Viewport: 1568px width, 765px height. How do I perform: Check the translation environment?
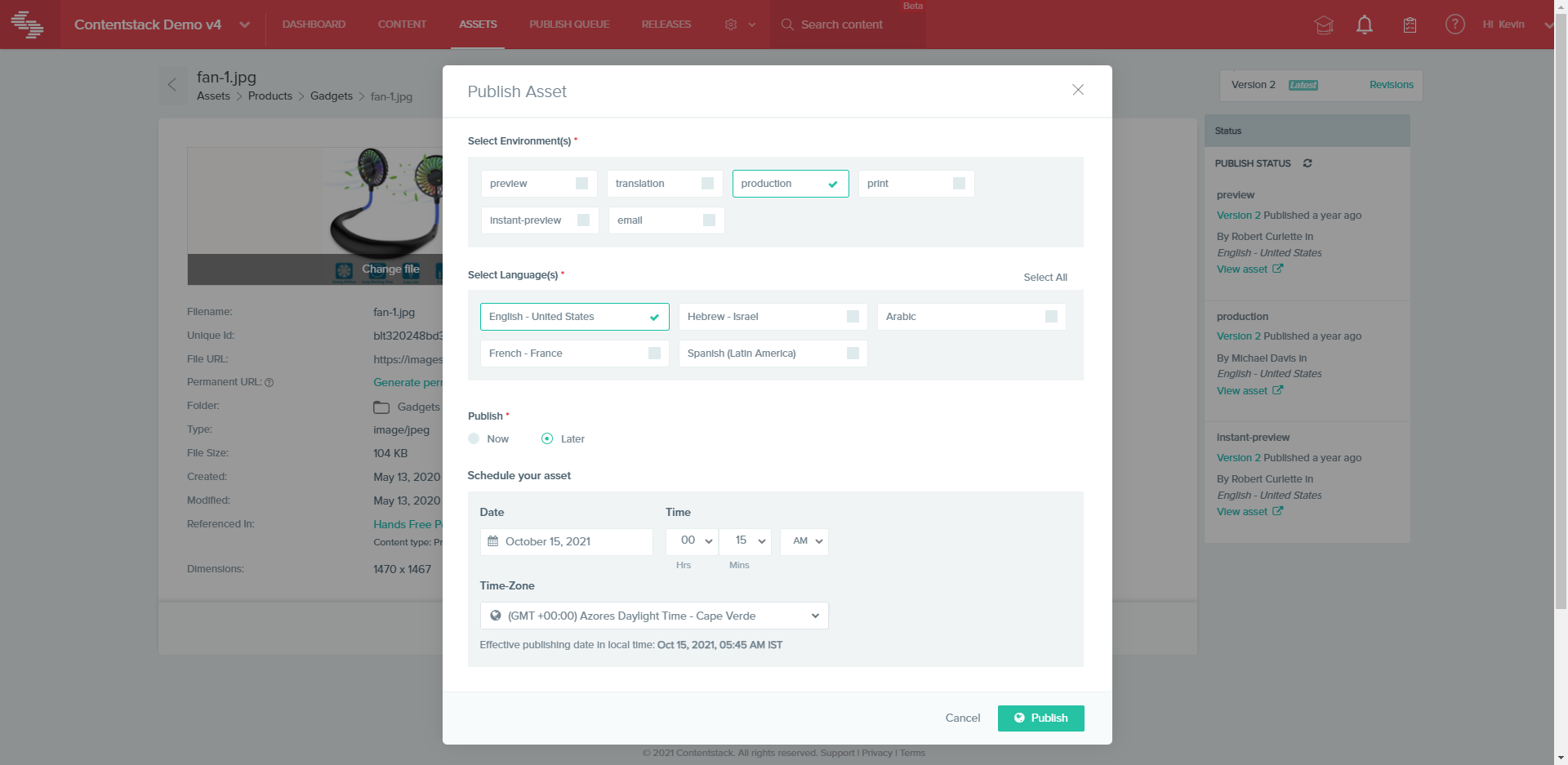(x=707, y=183)
